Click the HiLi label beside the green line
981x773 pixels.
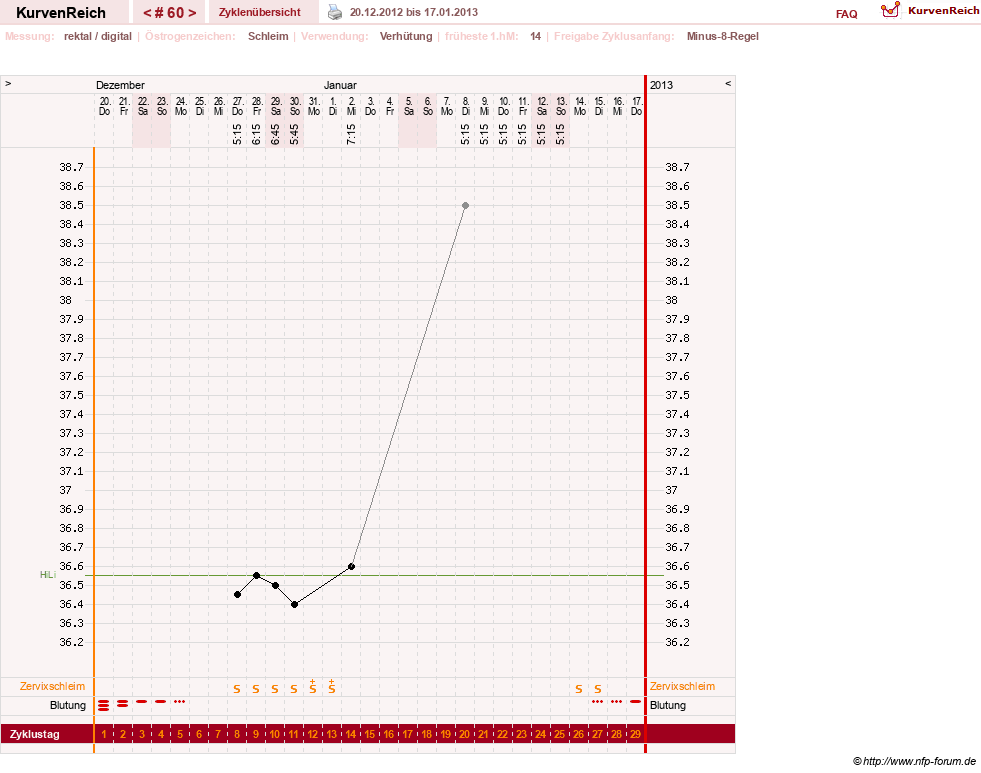[48, 575]
